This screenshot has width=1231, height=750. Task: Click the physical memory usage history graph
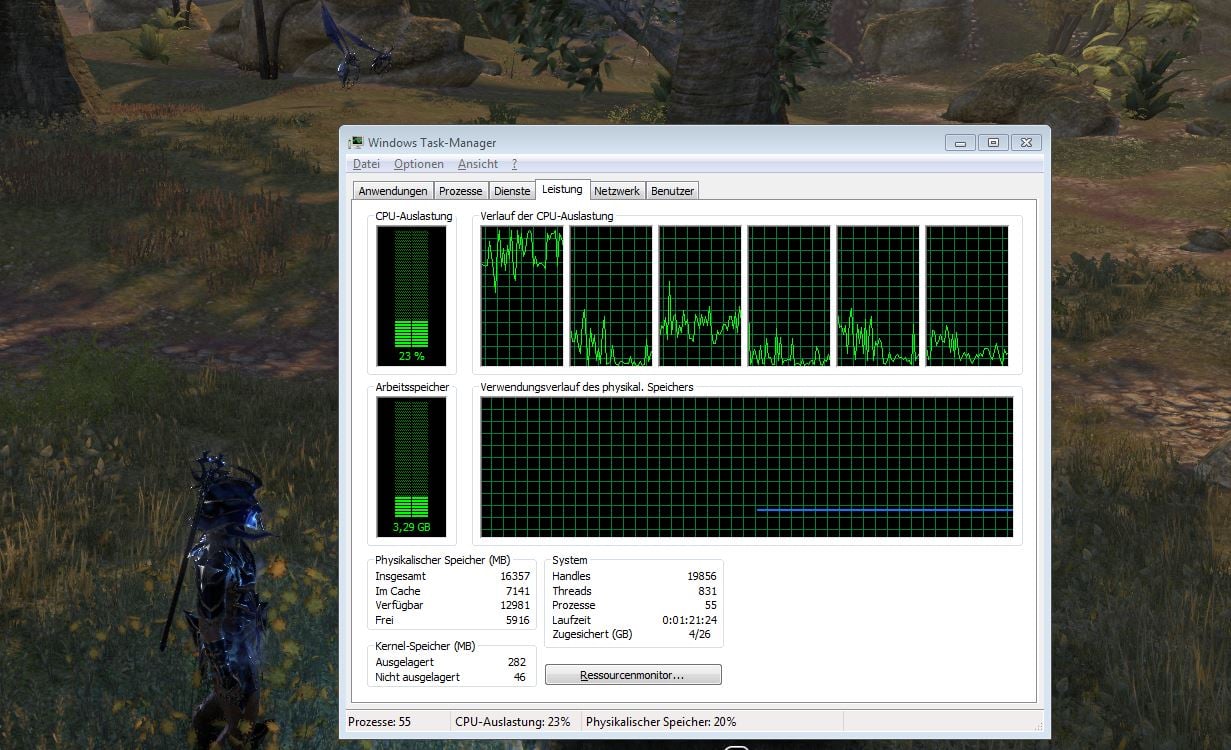tap(747, 467)
